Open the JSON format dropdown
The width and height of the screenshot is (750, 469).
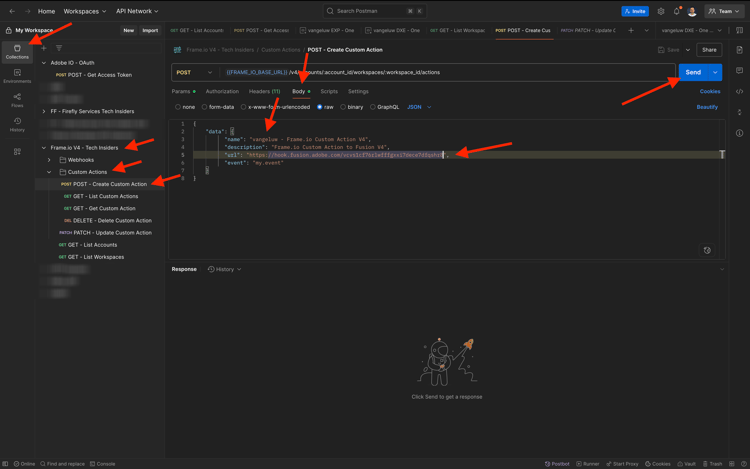click(419, 107)
